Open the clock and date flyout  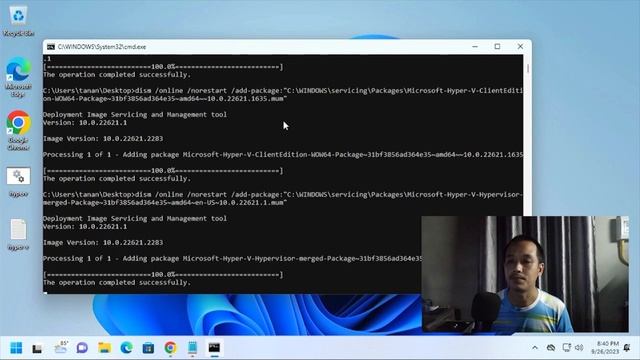tap(605, 347)
